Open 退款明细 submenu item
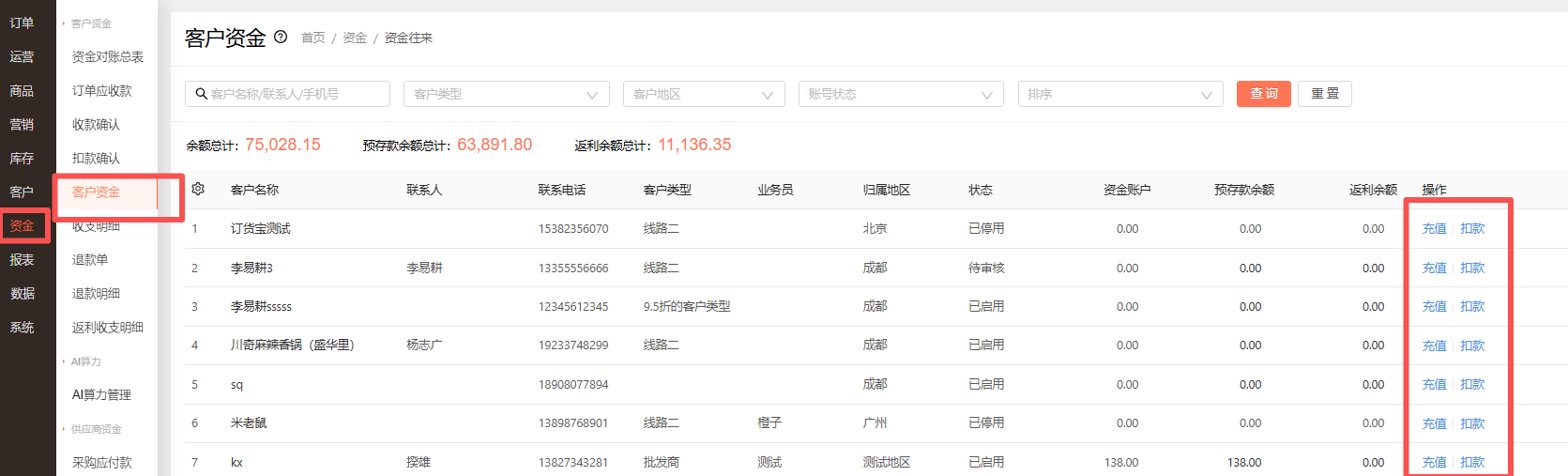This screenshot has width=1568, height=476. point(96,294)
